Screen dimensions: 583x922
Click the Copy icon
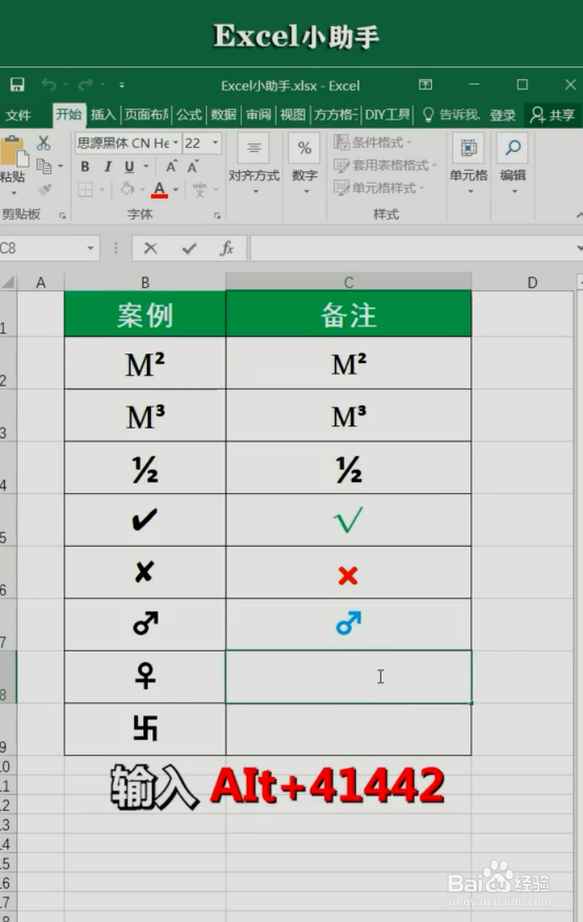pyautogui.click(x=44, y=166)
